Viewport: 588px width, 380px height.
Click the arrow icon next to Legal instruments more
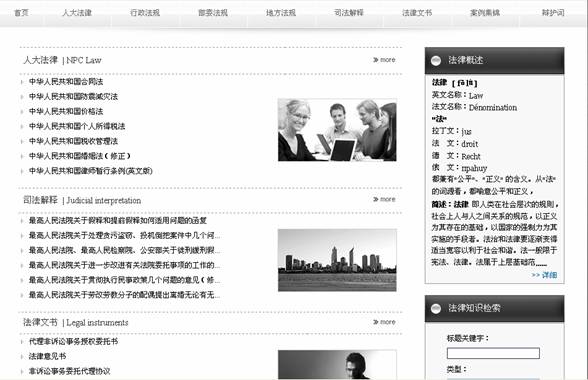(x=375, y=322)
